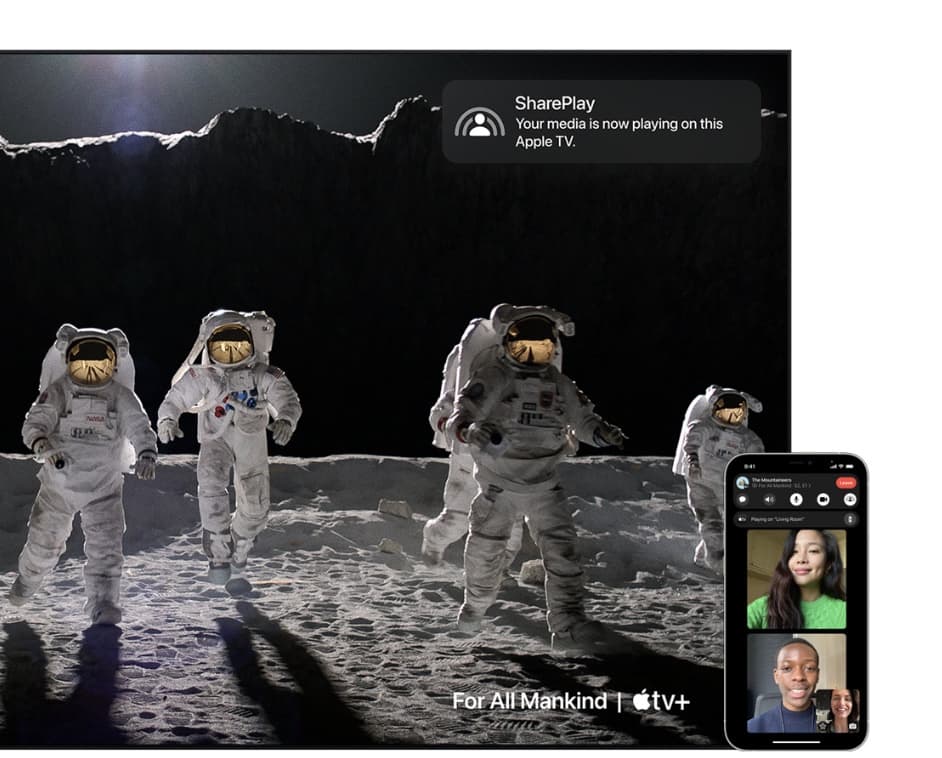This screenshot has width=942, height=758.
Task: Tap the time in the iPhone status bar
Action: (x=750, y=466)
